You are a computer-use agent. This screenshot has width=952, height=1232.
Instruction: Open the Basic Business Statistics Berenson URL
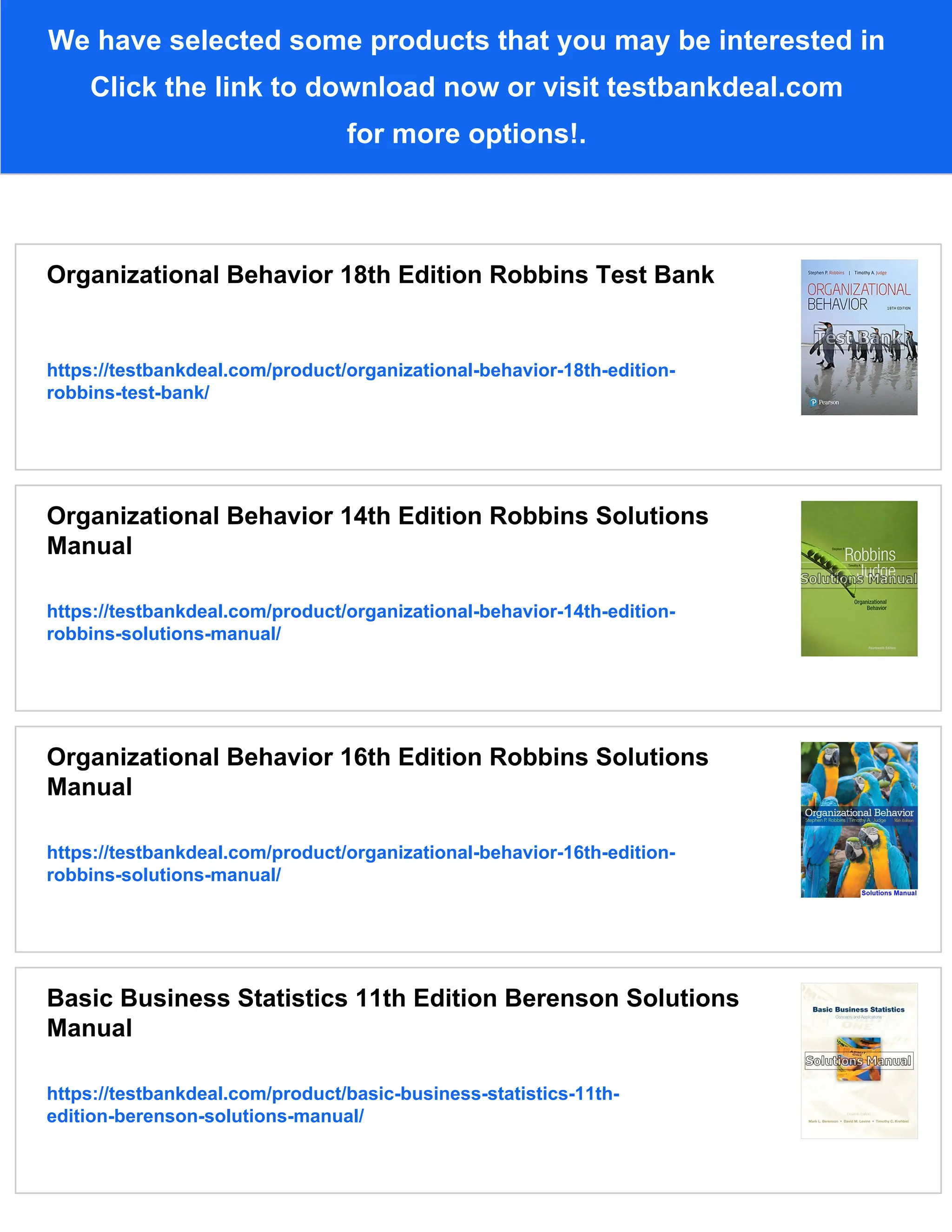pyautogui.click(x=333, y=1093)
